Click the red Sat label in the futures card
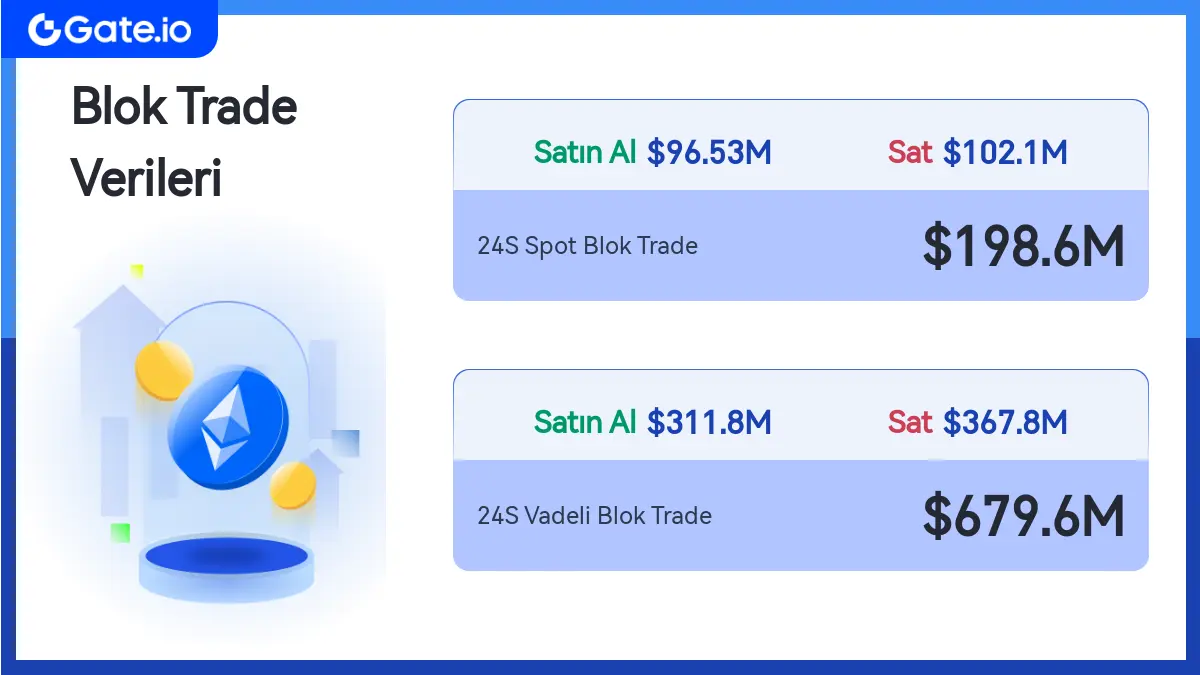This screenshot has height=675, width=1200. point(910,422)
